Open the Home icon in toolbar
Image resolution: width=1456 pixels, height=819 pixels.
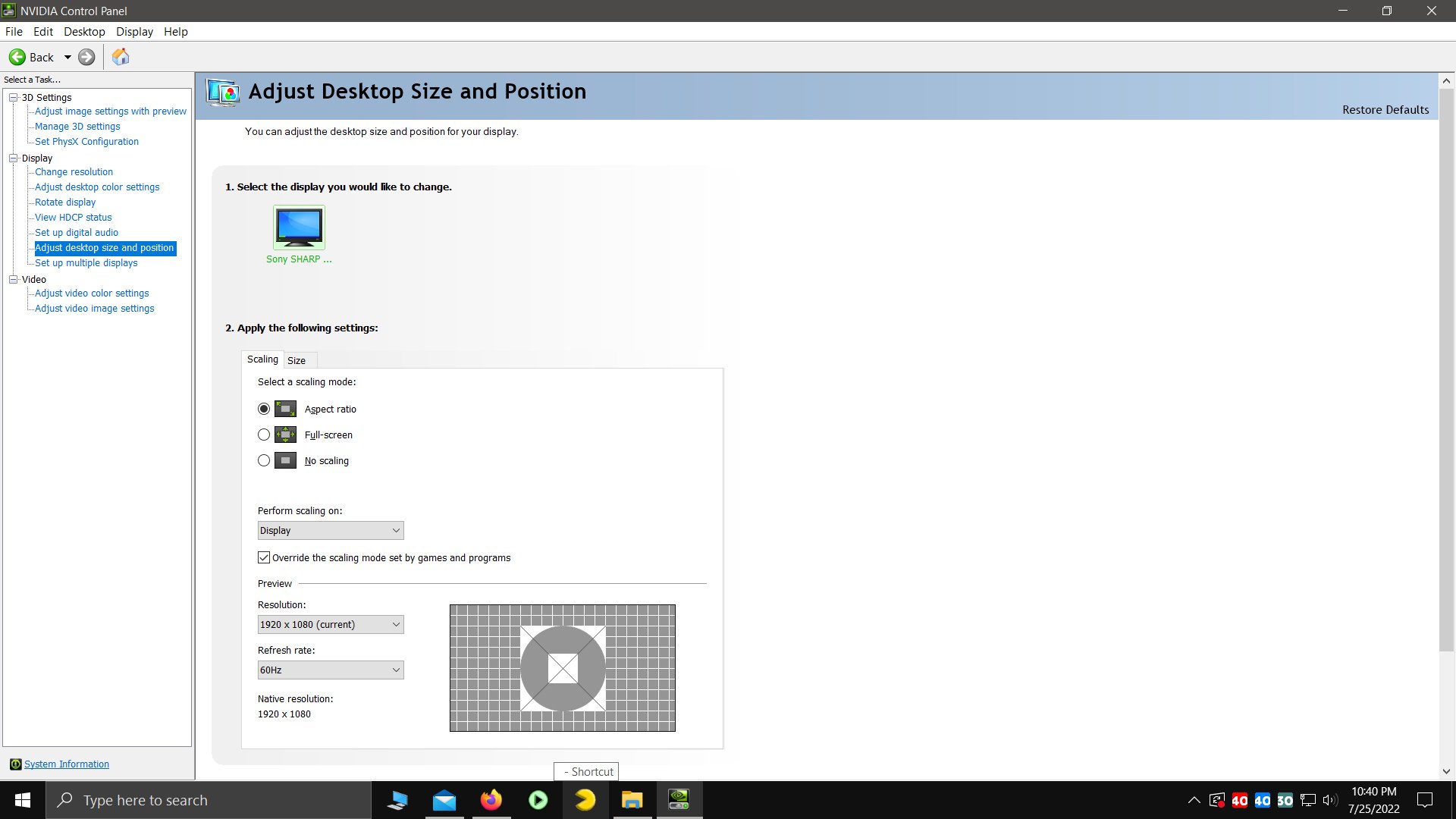(121, 57)
